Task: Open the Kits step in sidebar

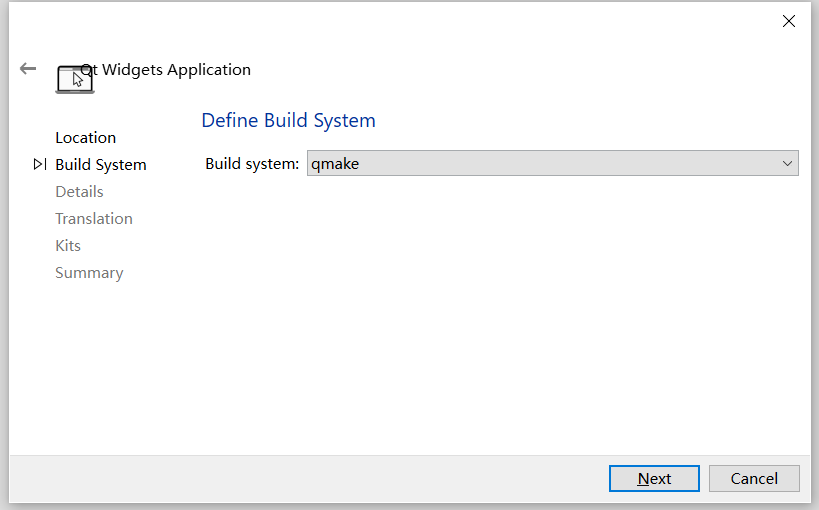Action: [68, 246]
